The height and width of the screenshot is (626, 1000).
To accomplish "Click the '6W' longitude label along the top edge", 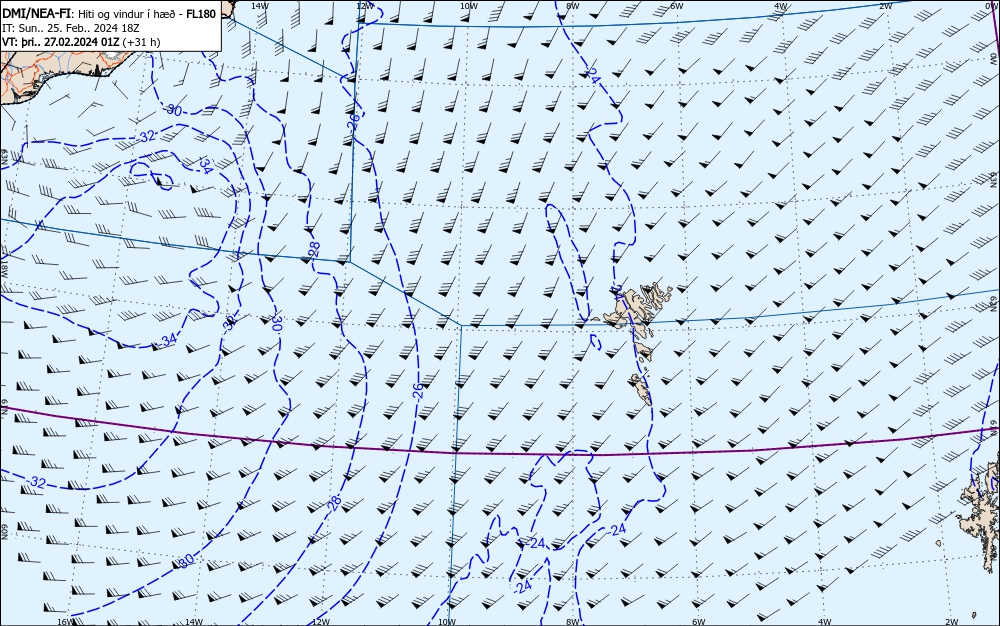I will click(677, 6).
